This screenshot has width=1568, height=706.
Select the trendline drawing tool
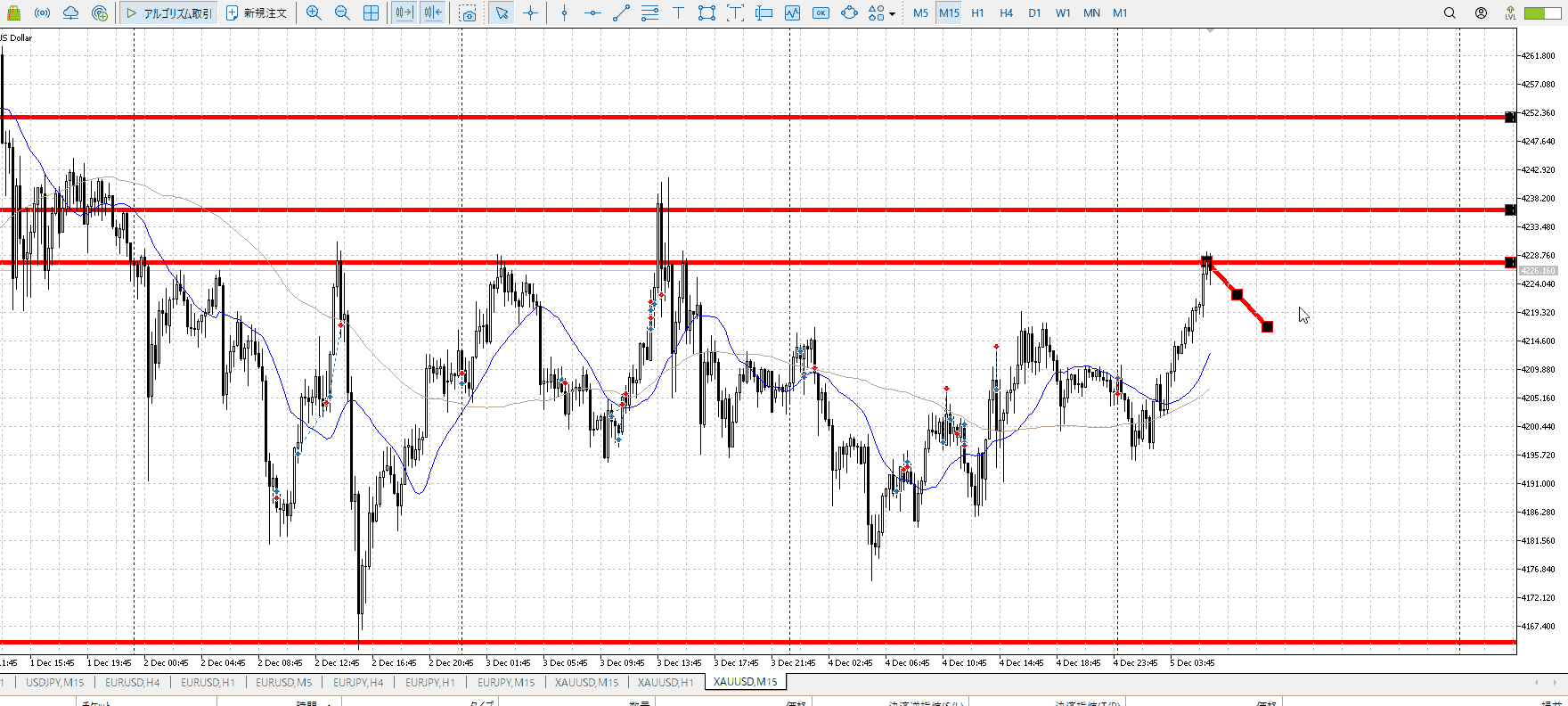coord(622,13)
